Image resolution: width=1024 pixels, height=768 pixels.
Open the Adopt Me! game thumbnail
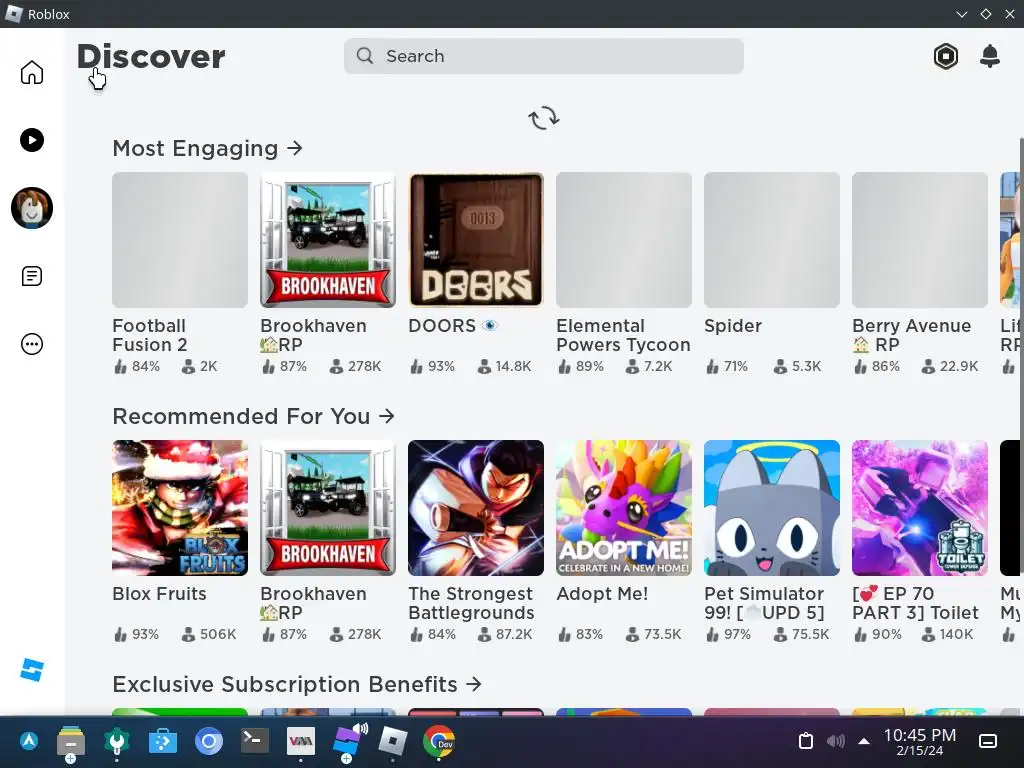(624, 508)
